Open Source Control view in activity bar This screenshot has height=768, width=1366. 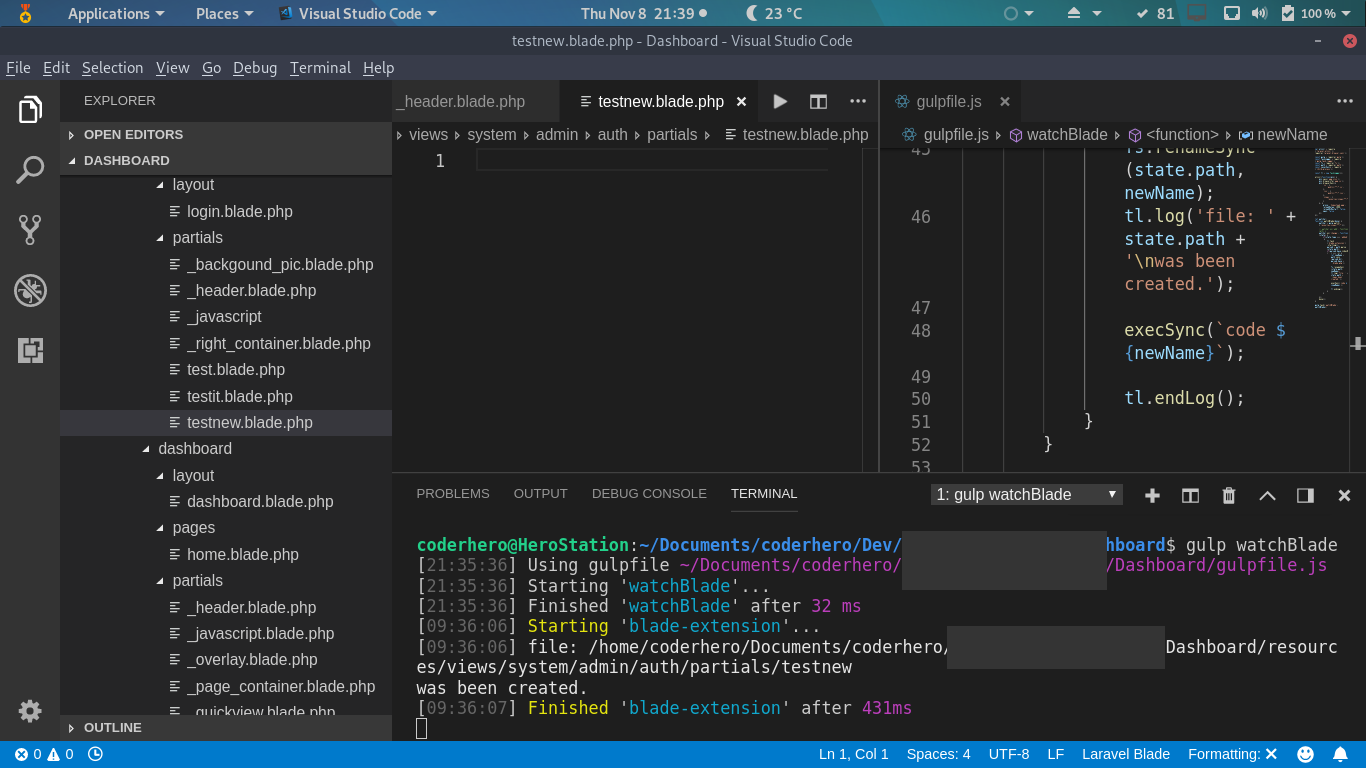30,230
